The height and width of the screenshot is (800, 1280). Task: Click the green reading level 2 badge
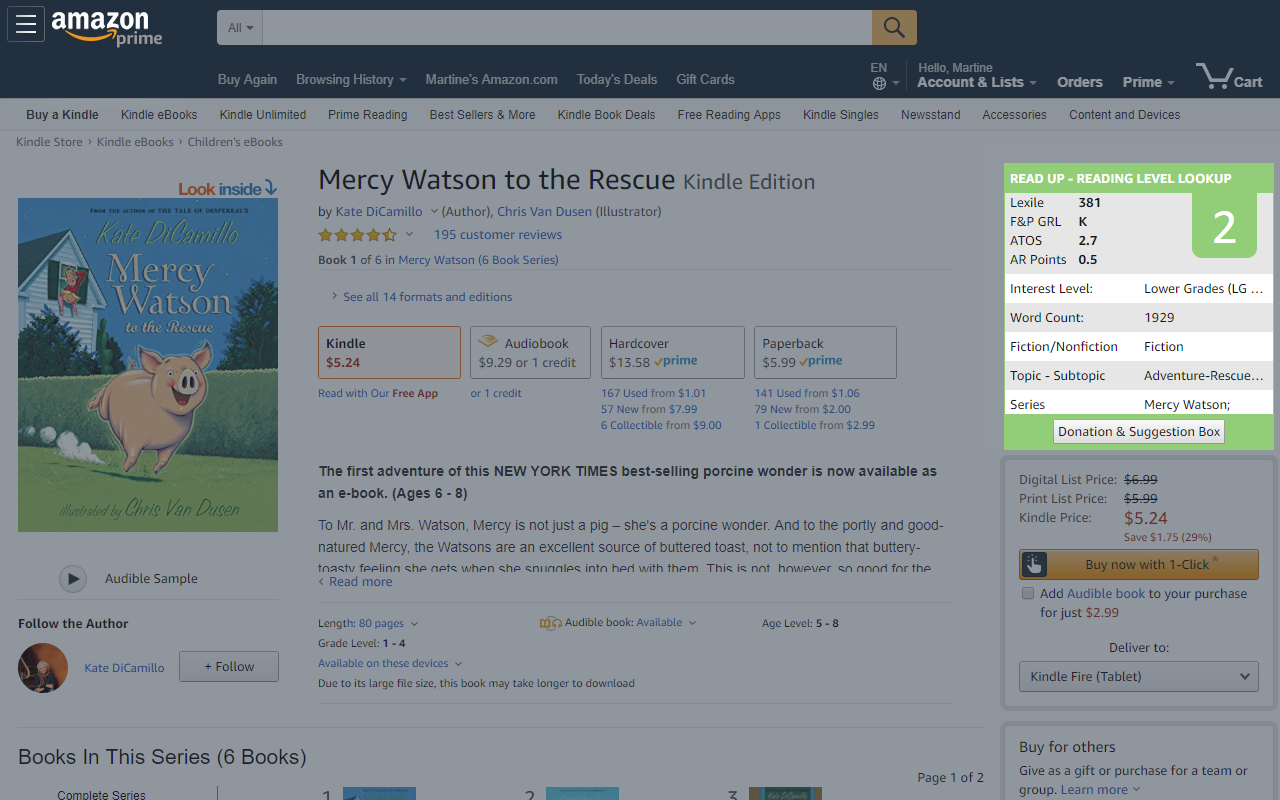pos(1224,225)
